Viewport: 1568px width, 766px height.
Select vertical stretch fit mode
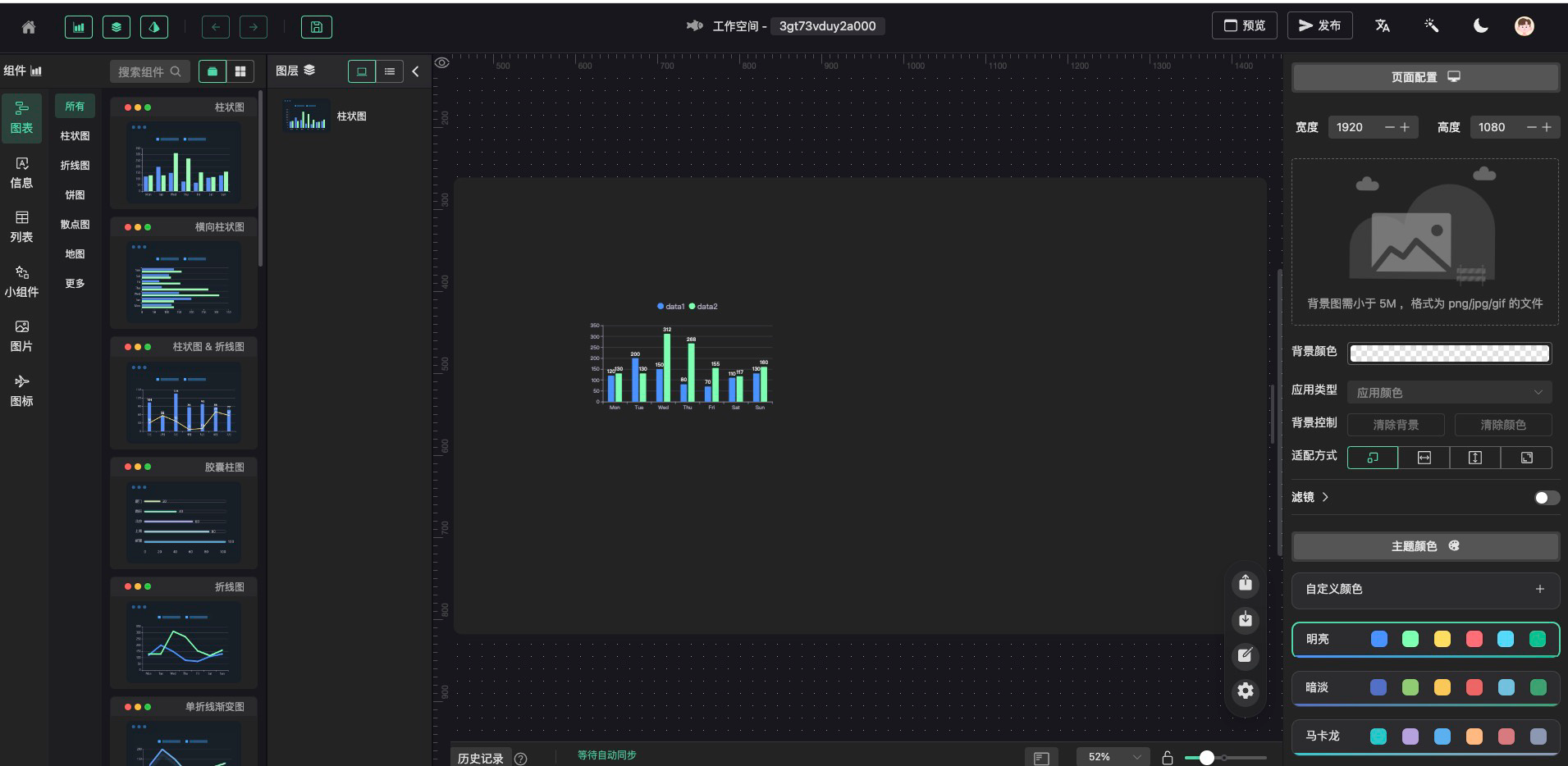pos(1475,458)
